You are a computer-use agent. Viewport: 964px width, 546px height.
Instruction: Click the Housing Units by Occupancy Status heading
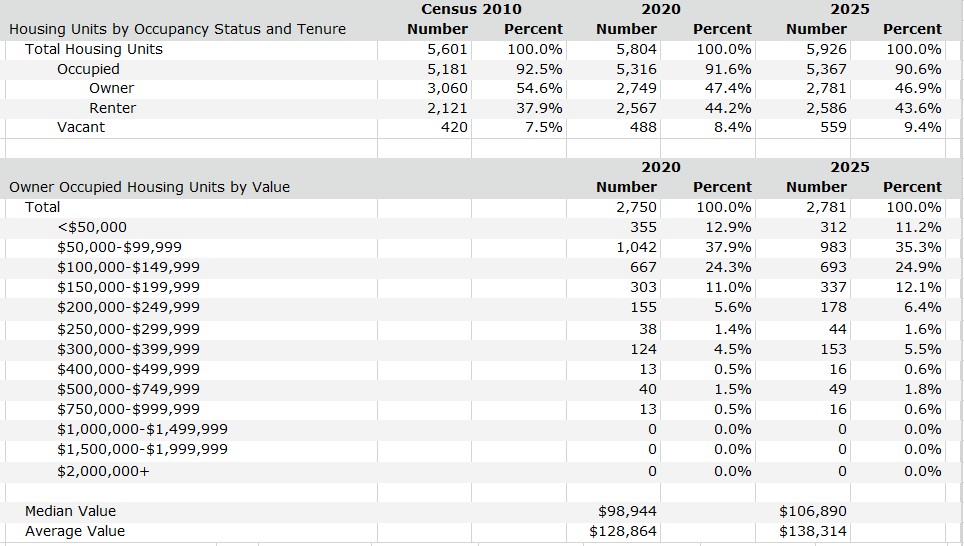tap(178, 29)
